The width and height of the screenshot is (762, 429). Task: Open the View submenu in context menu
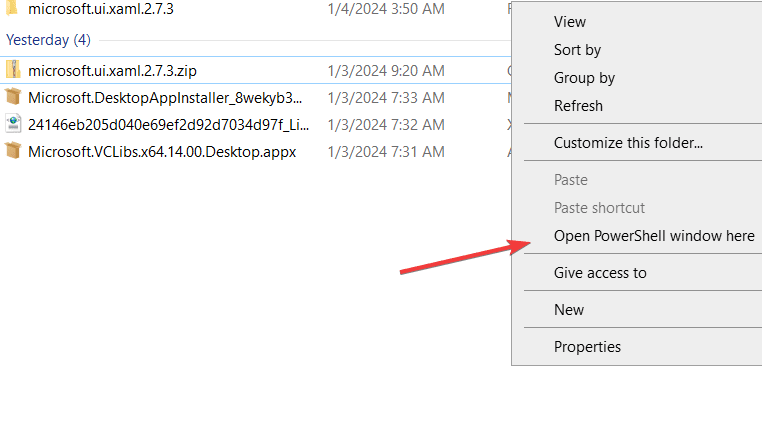[570, 22]
